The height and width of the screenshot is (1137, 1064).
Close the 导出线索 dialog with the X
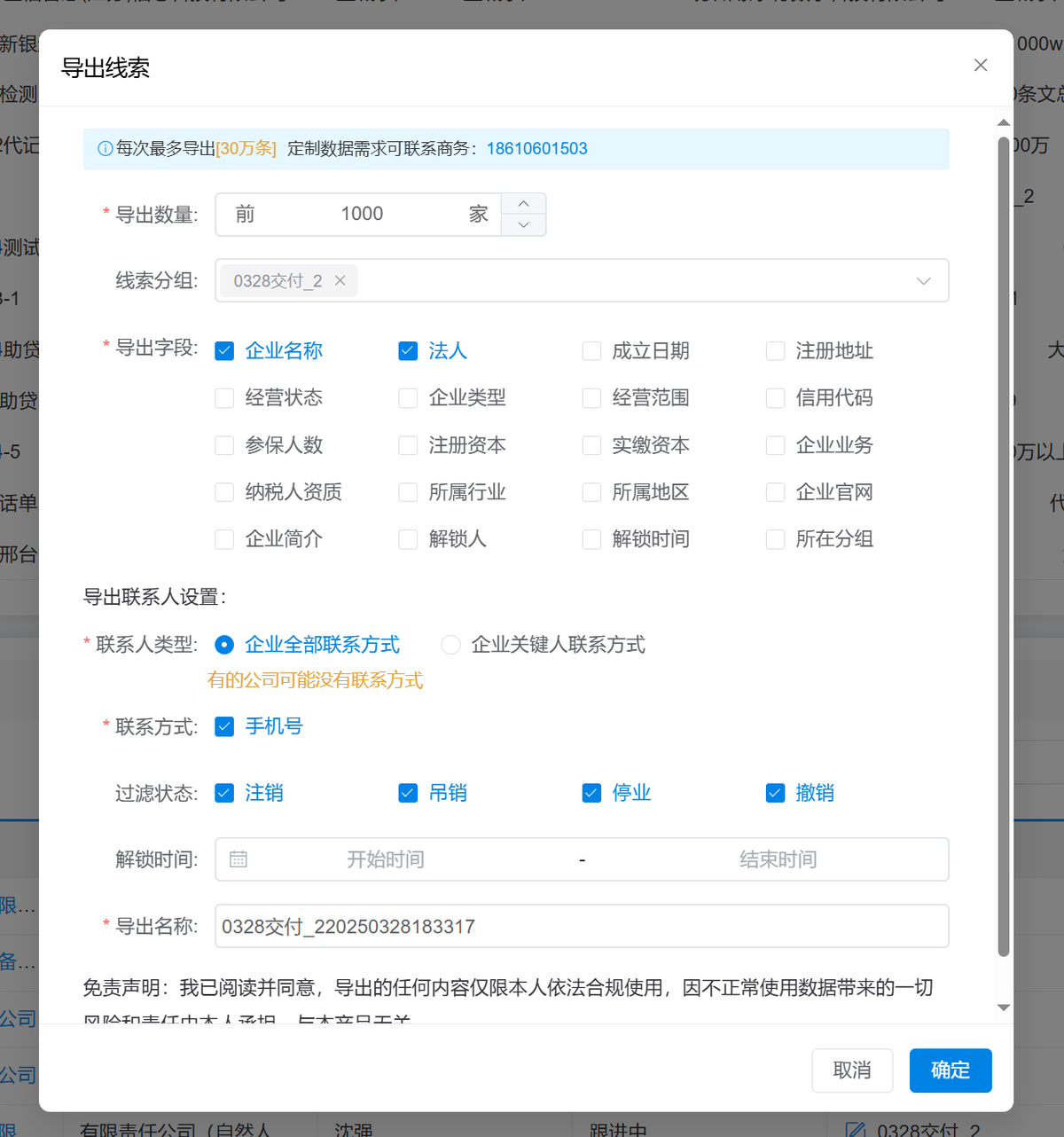point(981,65)
